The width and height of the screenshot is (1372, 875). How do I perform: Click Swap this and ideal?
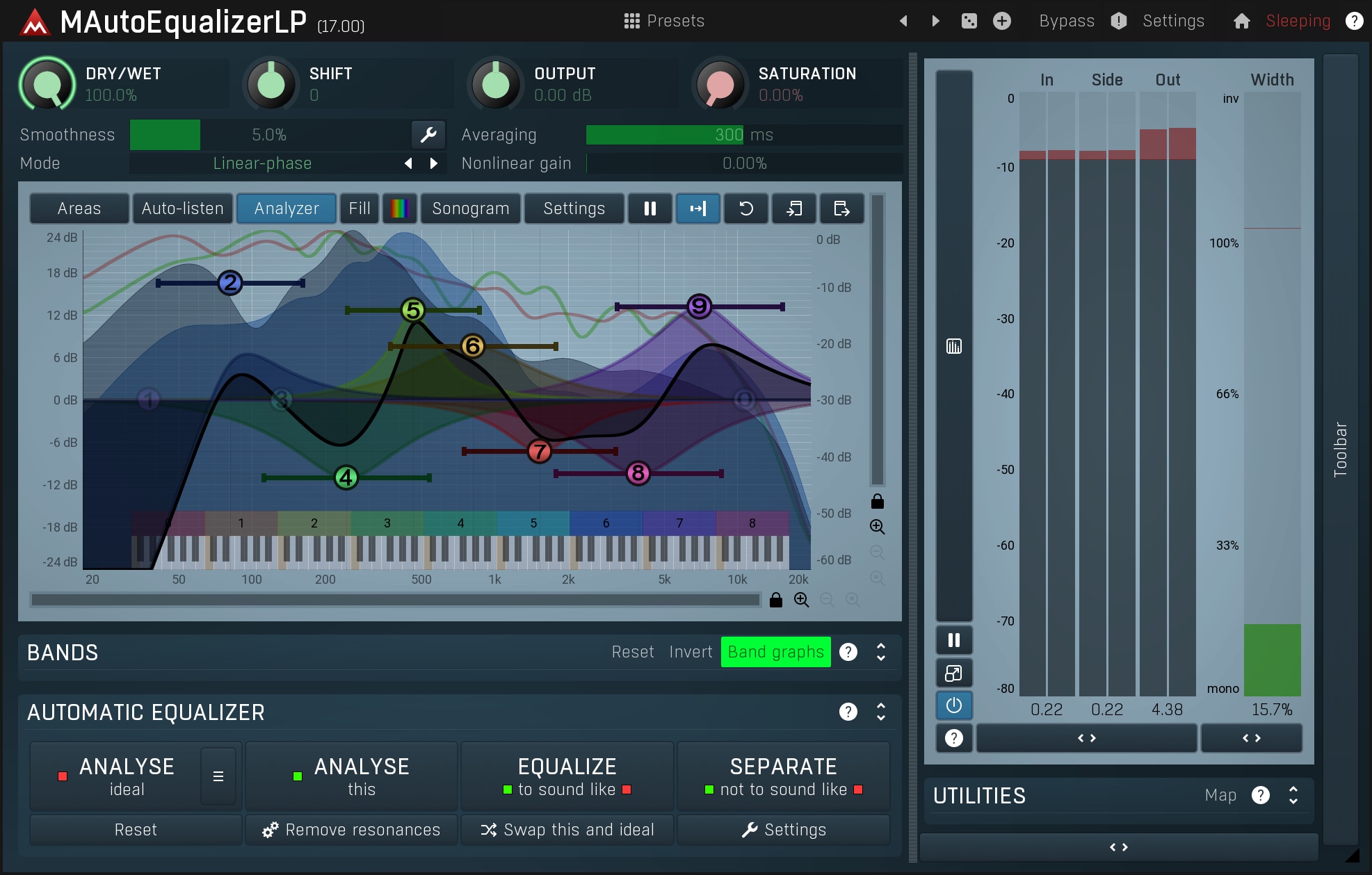(567, 829)
